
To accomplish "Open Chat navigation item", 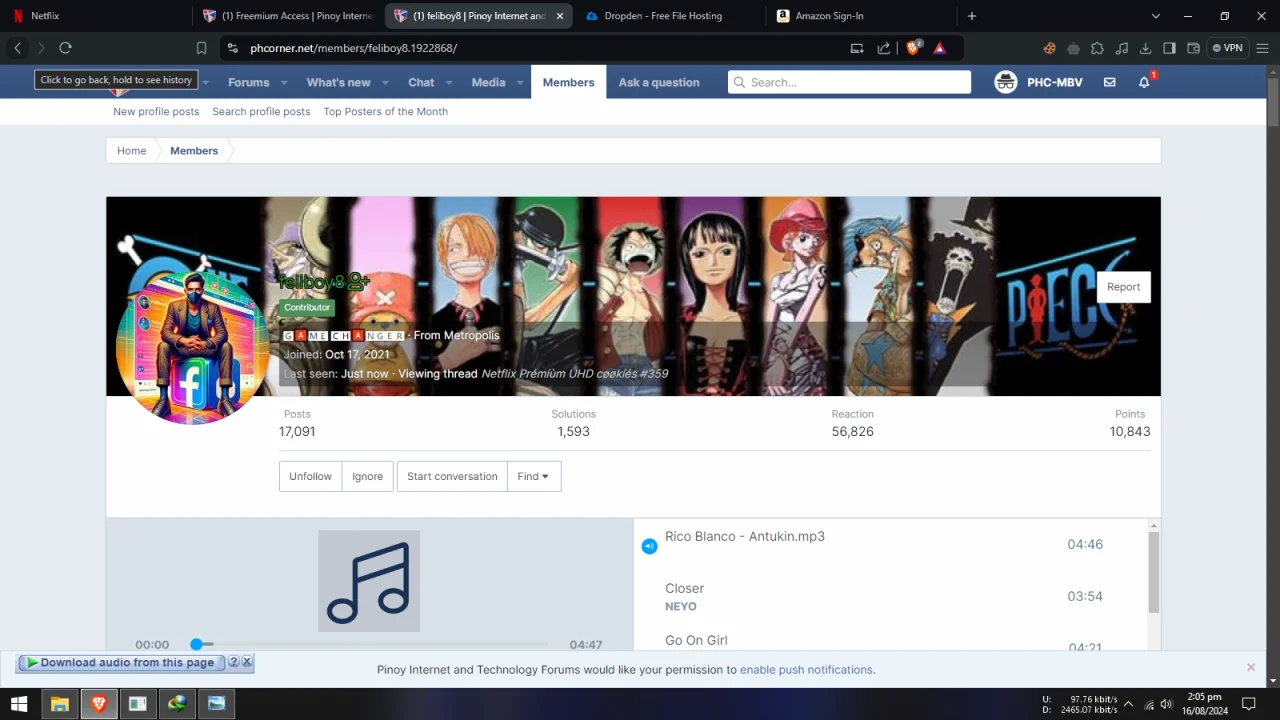I will 421,83.
